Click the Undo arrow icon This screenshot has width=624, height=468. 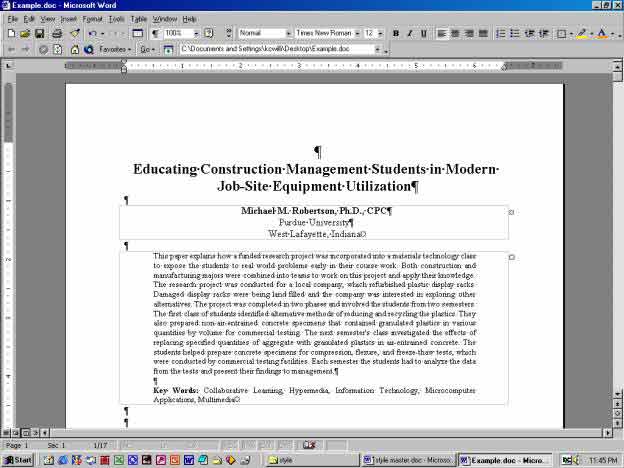(91, 33)
